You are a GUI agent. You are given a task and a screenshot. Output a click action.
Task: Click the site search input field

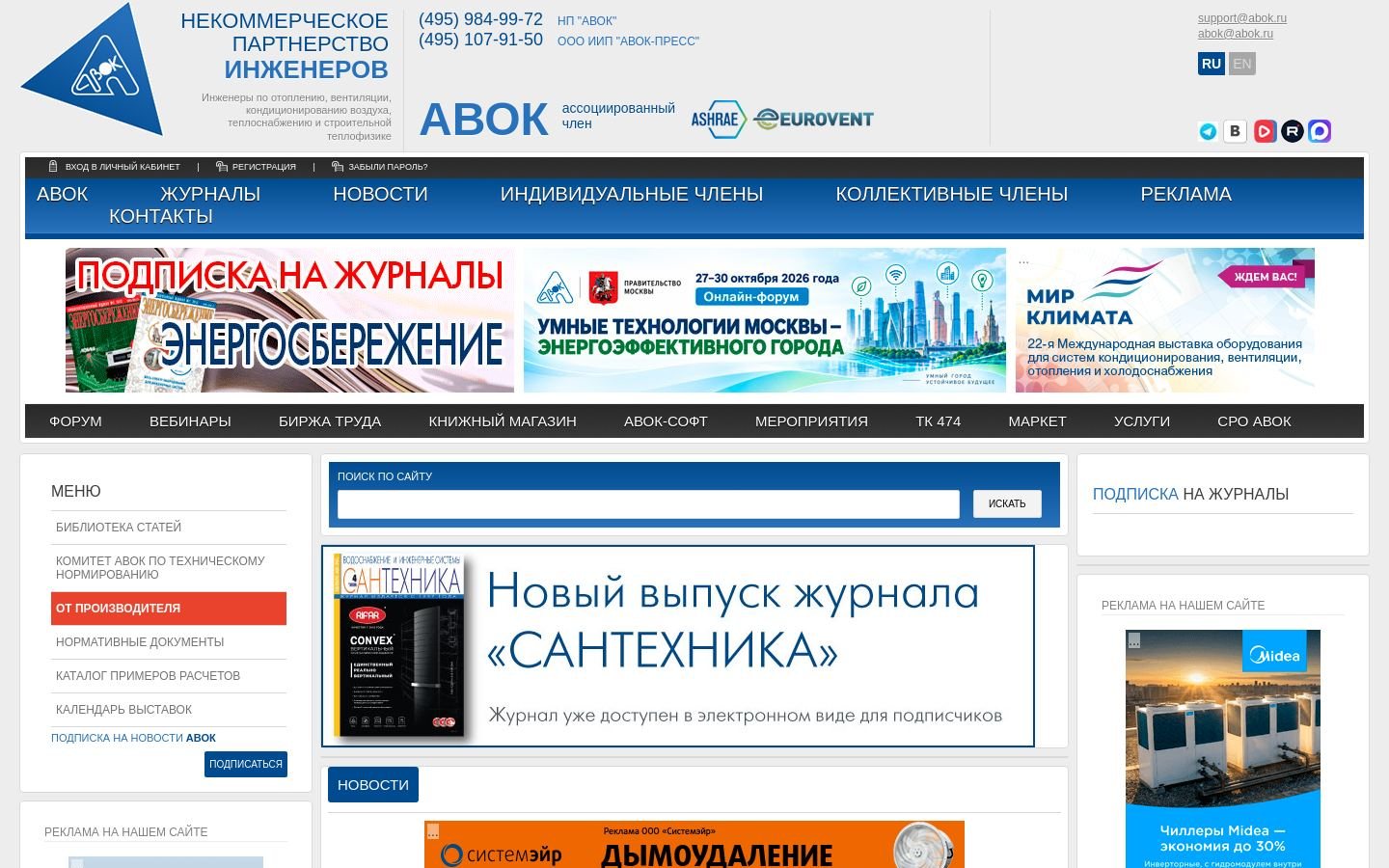click(648, 503)
